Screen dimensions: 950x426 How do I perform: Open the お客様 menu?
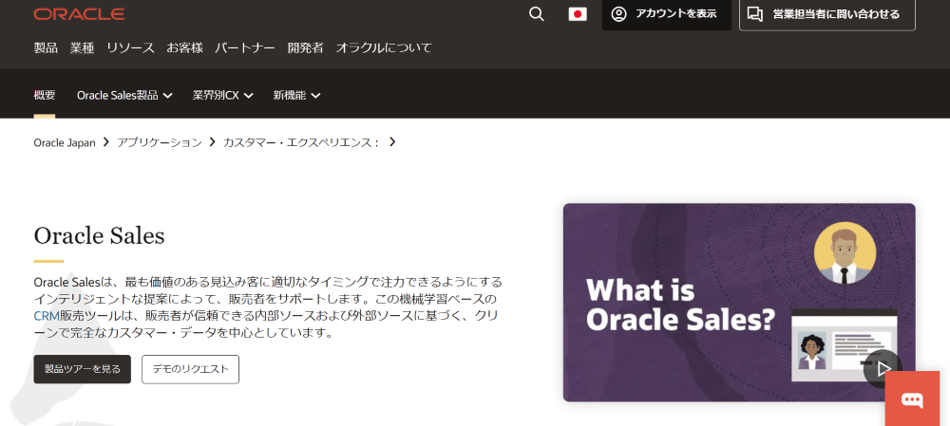pyautogui.click(x=185, y=48)
